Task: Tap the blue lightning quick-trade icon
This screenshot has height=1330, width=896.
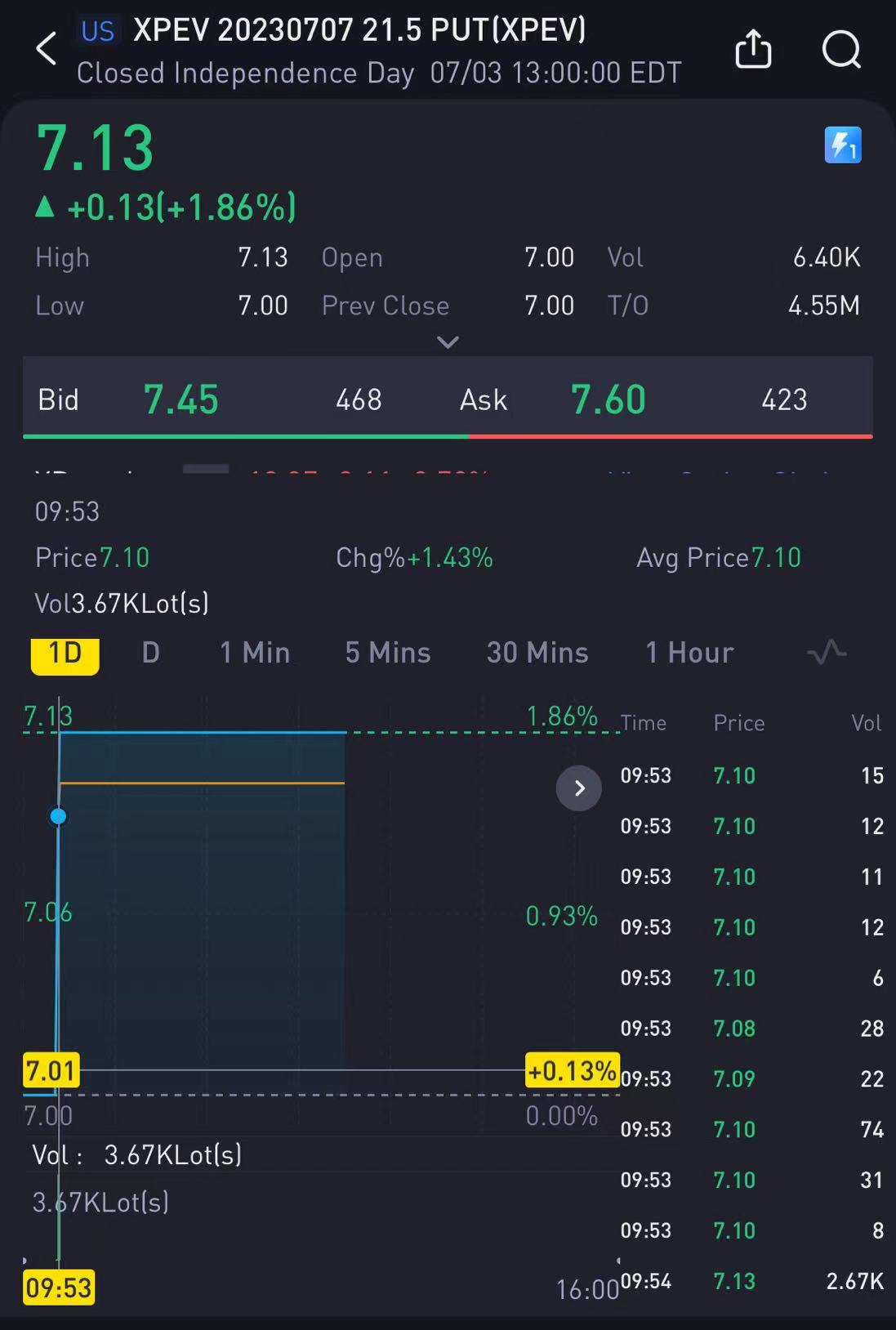Action: click(843, 145)
